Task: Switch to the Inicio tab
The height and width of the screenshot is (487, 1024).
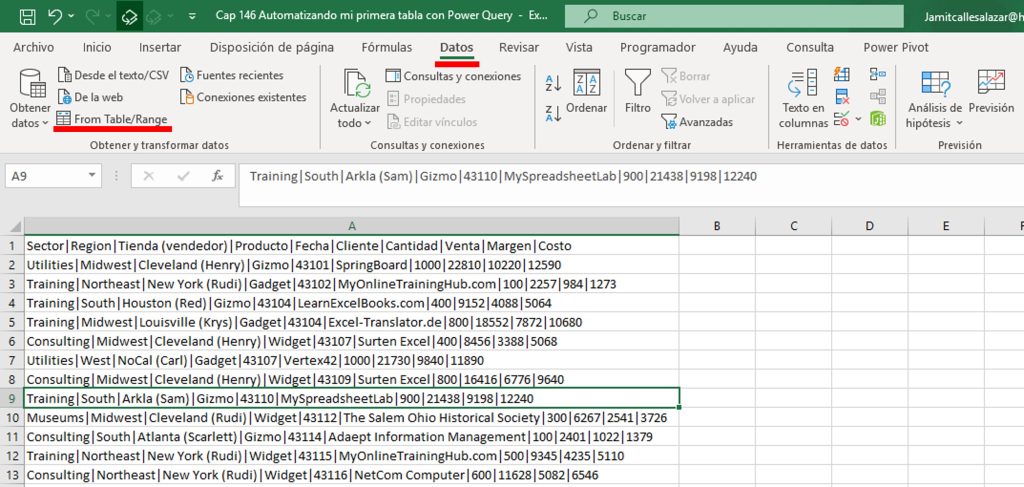Action: point(97,48)
